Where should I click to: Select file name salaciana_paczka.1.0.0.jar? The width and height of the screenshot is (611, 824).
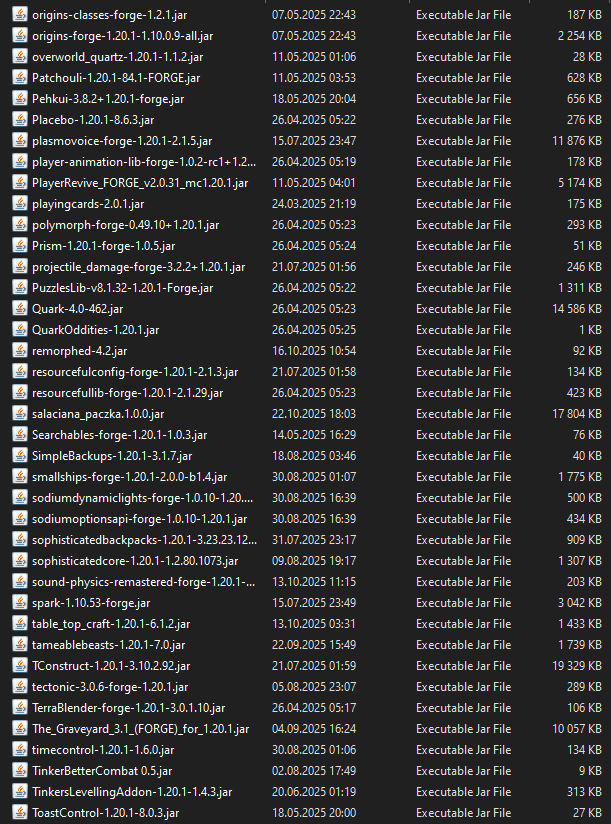(98, 414)
